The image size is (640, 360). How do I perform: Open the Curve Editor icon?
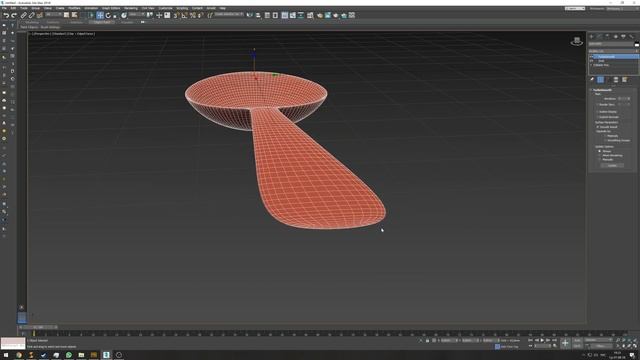pos(293,15)
